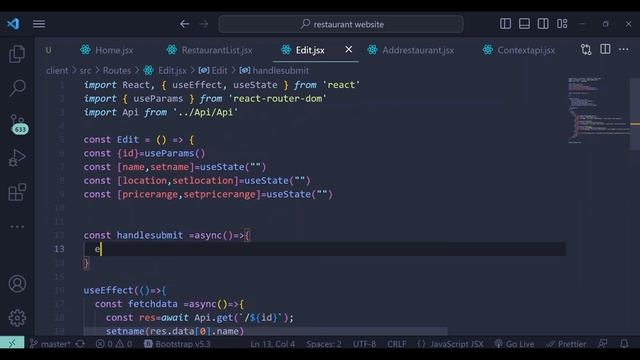This screenshot has width=640, height=360.
Task: Open the Extensions view
Action: tap(17, 192)
